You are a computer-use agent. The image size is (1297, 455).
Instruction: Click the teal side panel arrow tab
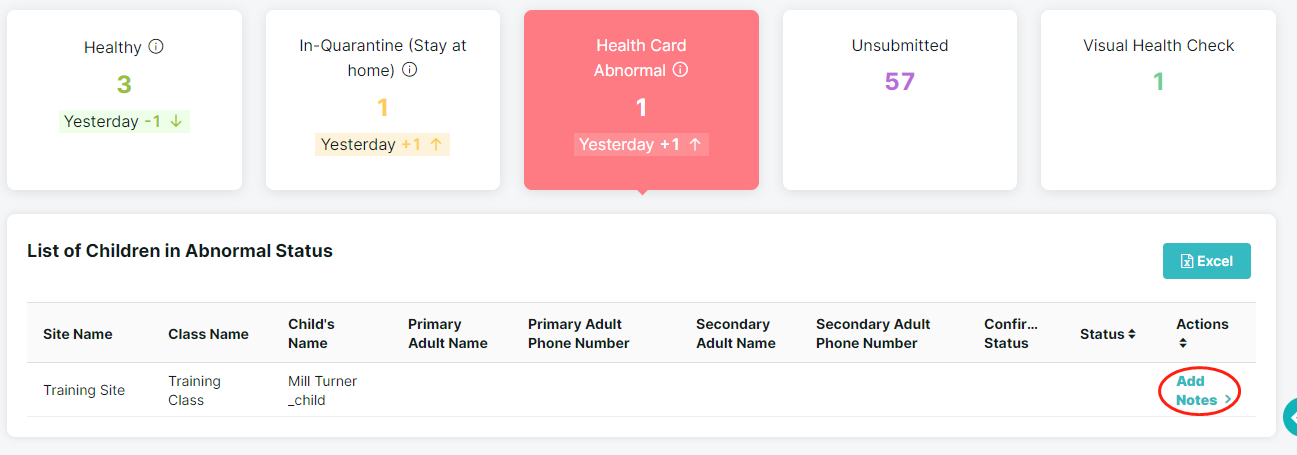[1289, 416]
